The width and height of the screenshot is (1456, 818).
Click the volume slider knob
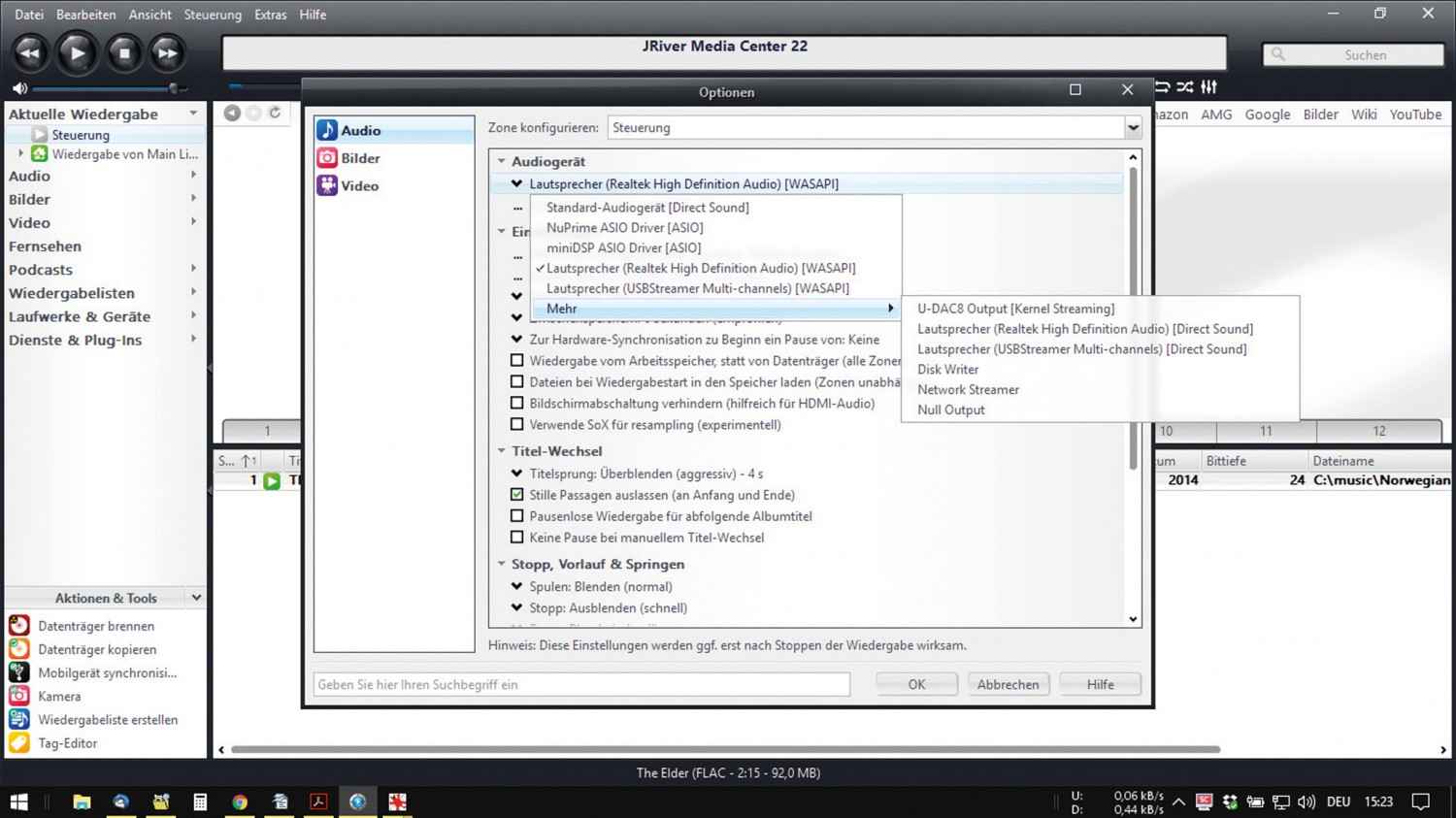tap(173, 88)
